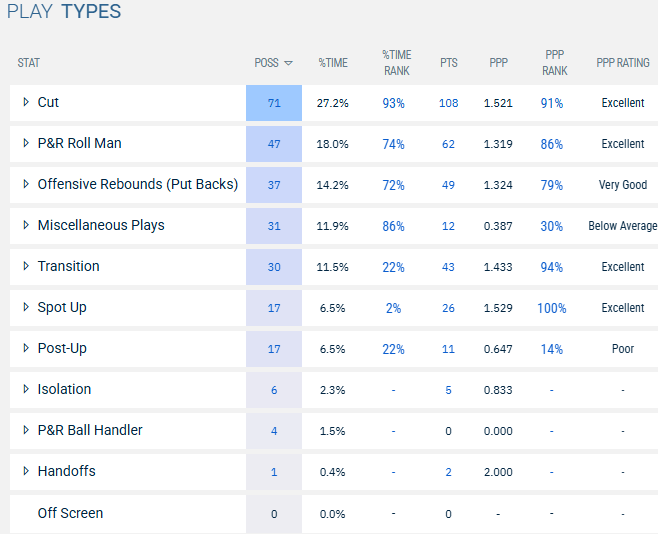Open the 71 possessions link for Cut
The width and height of the screenshot is (658, 534).
[x=274, y=103]
